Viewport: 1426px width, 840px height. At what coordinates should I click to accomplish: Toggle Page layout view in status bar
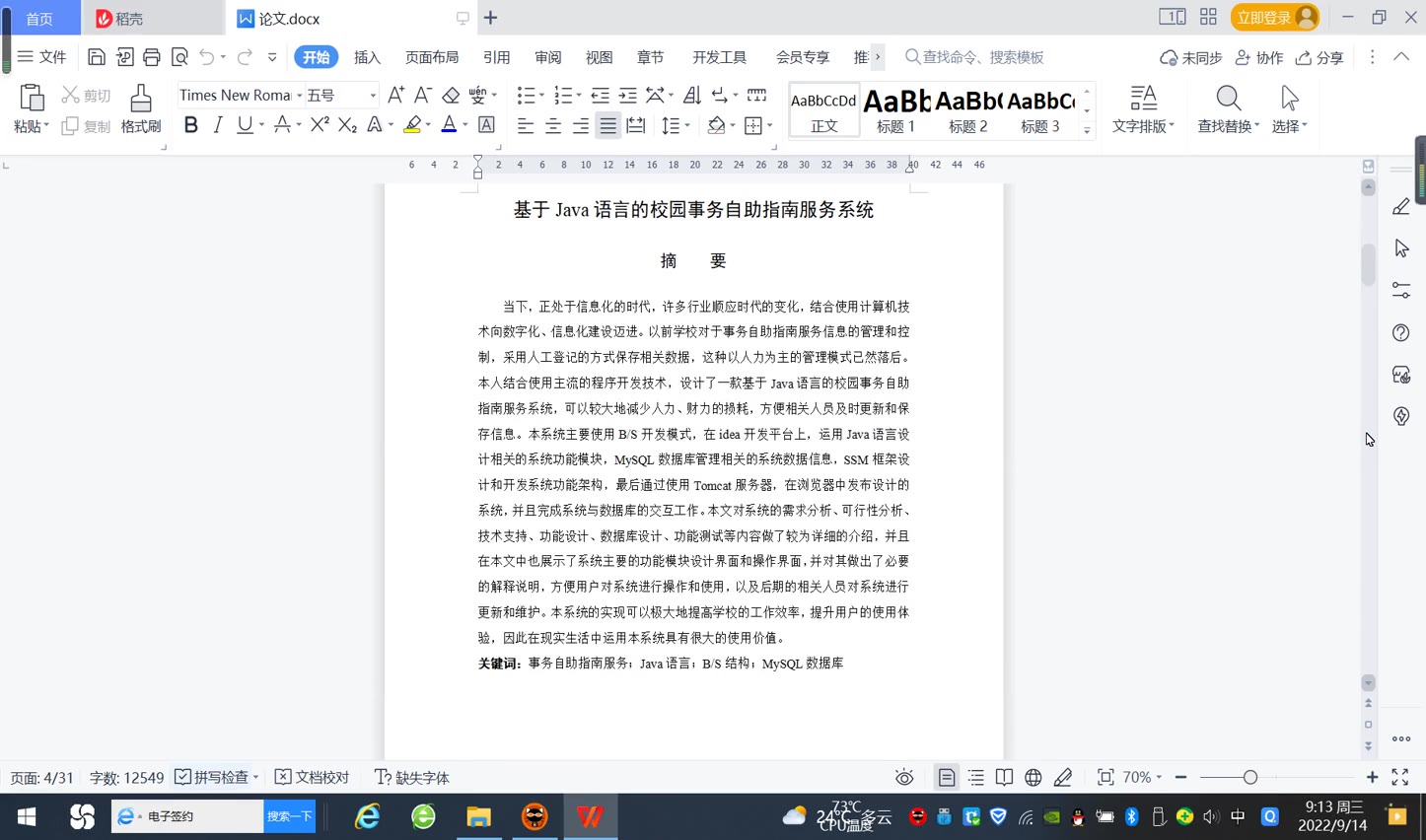coord(946,778)
